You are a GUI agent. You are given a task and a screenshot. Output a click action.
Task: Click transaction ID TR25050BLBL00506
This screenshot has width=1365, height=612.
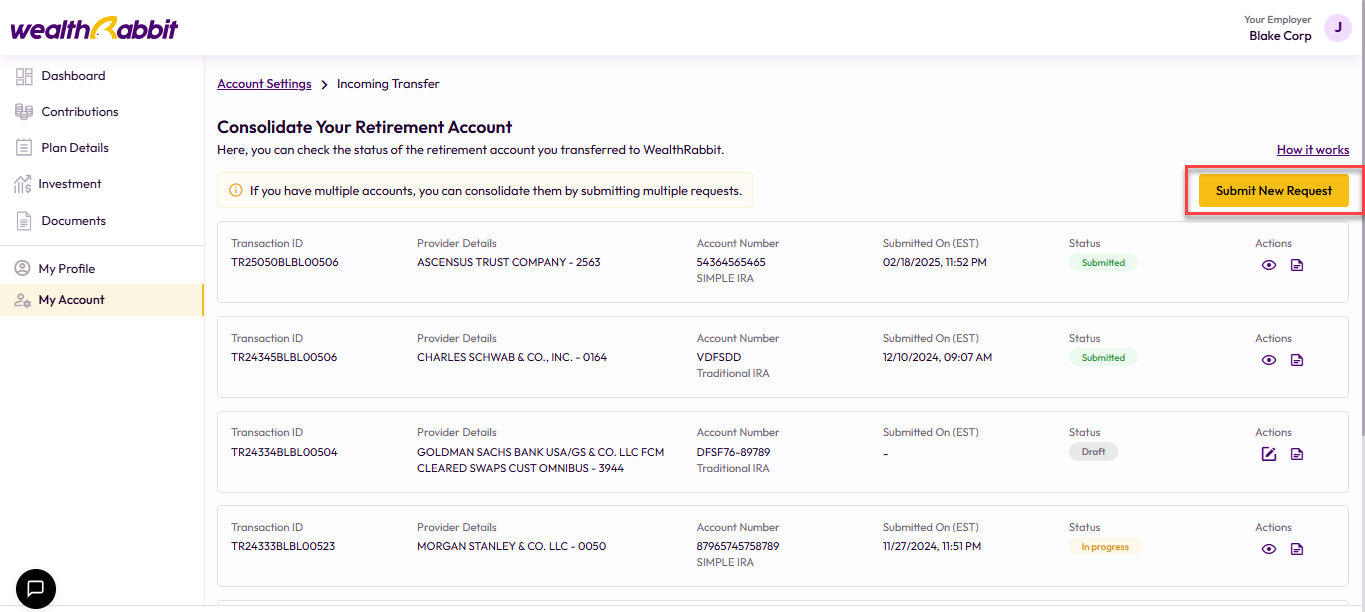284,263
